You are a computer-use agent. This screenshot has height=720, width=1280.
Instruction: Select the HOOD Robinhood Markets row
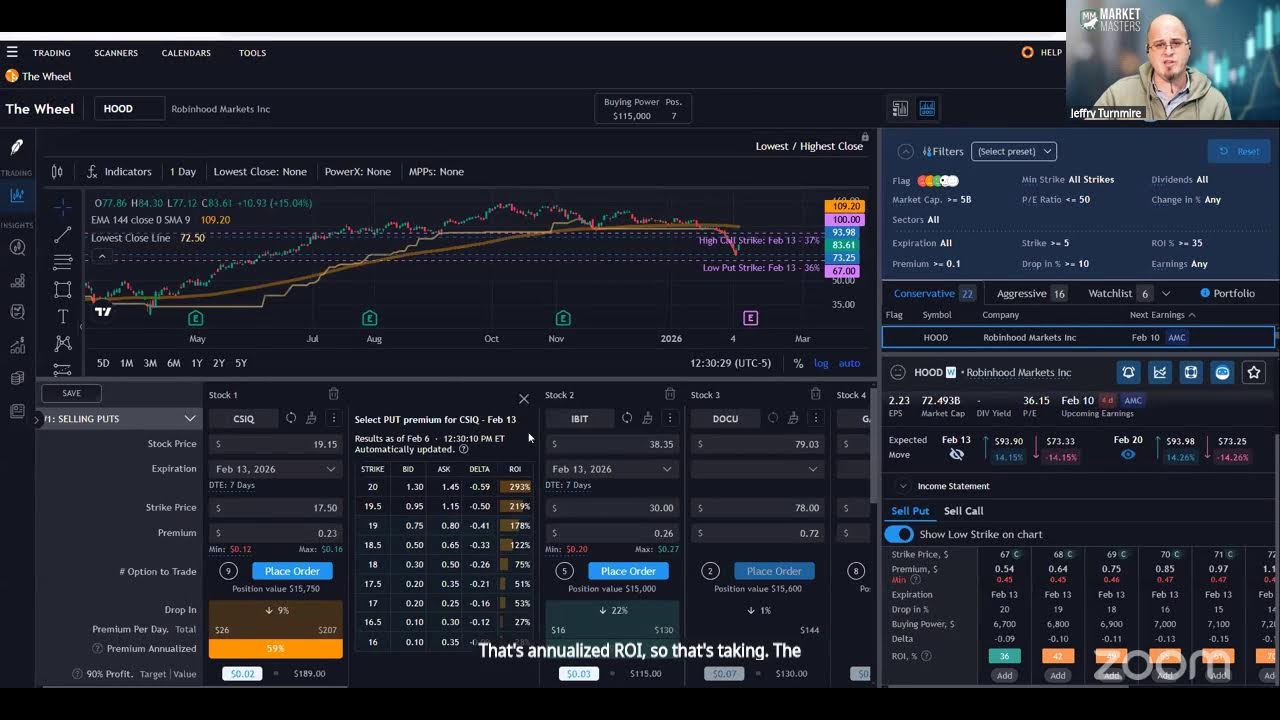pos(1078,338)
